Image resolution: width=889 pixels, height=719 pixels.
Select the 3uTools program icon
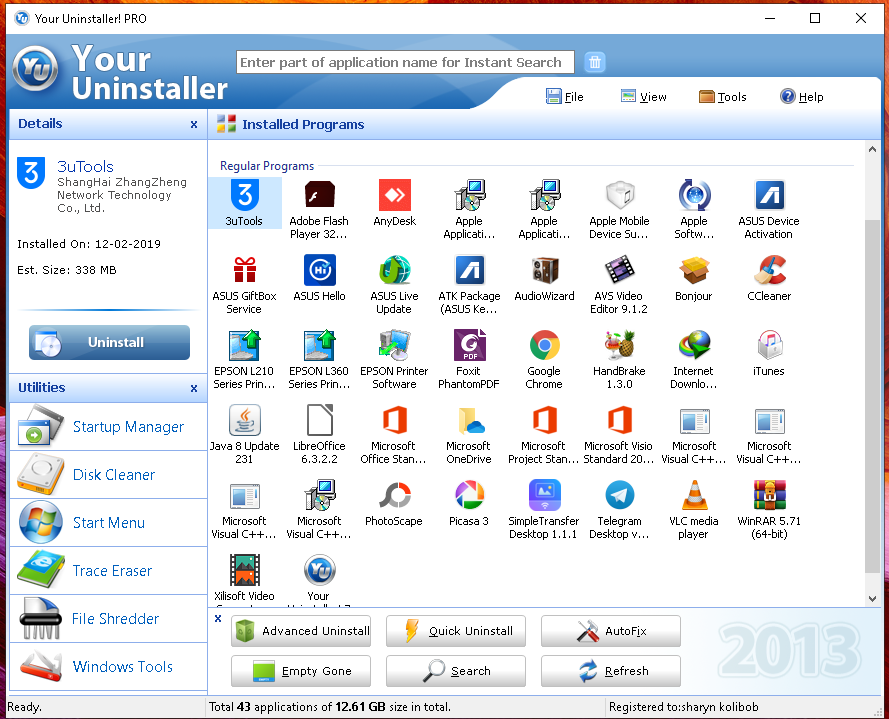pos(244,195)
